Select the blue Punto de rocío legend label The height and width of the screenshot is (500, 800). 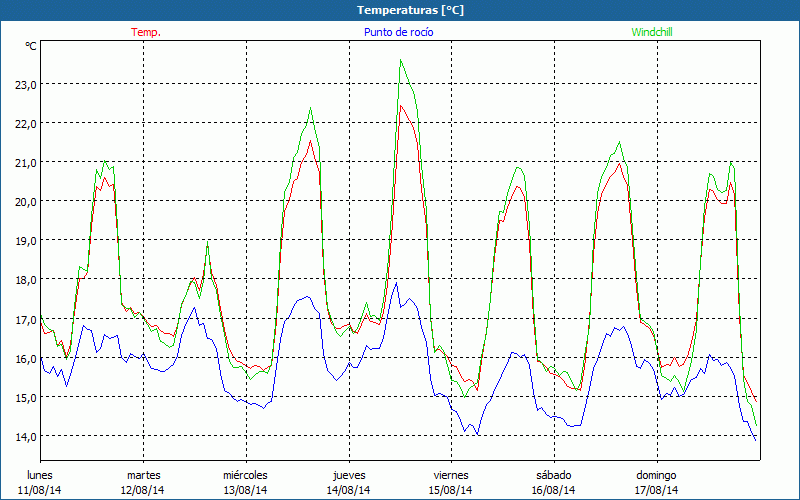tap(398, 32)
